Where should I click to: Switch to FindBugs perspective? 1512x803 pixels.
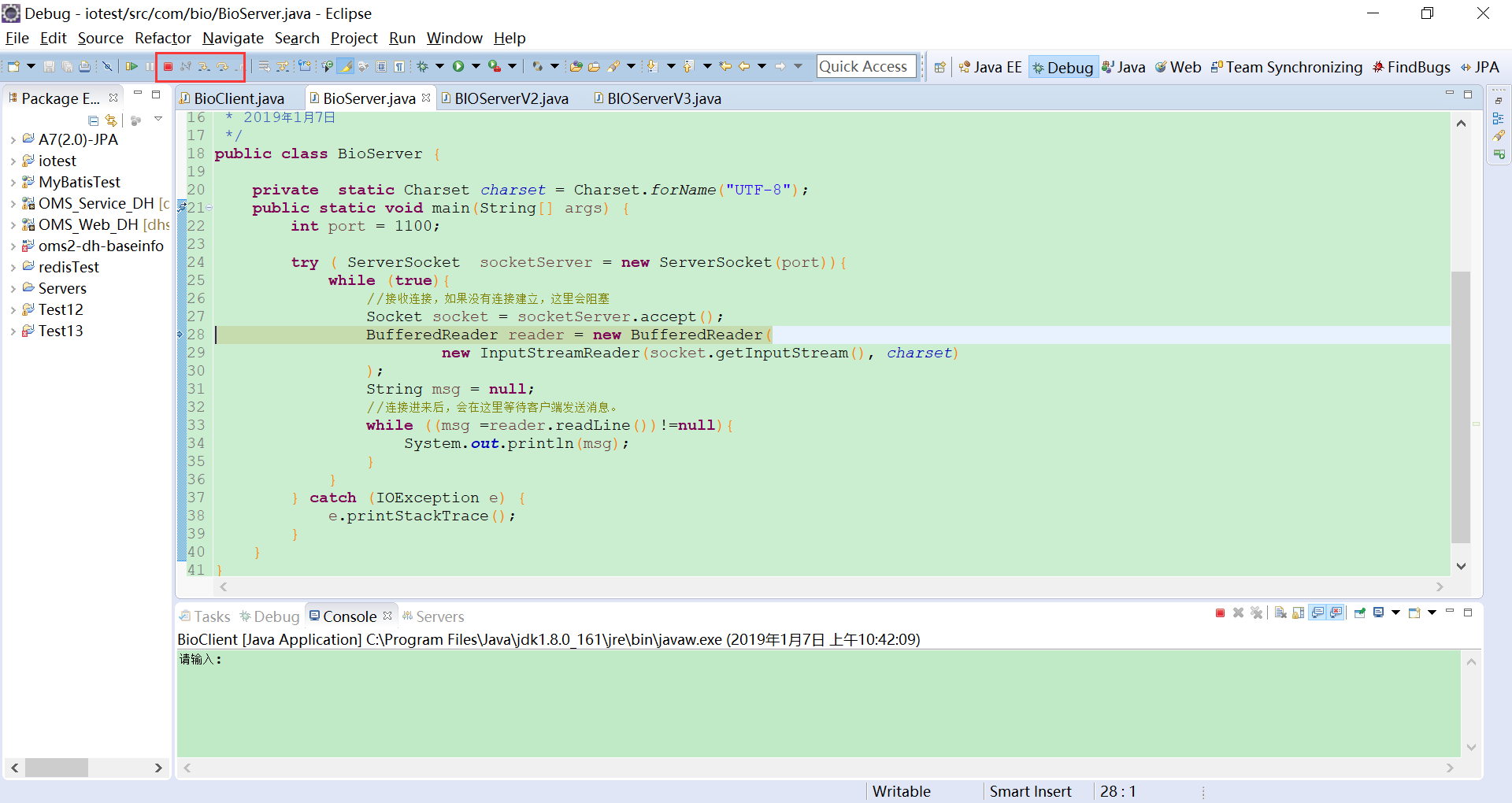pyautogui.click(x=1411, y=67)
